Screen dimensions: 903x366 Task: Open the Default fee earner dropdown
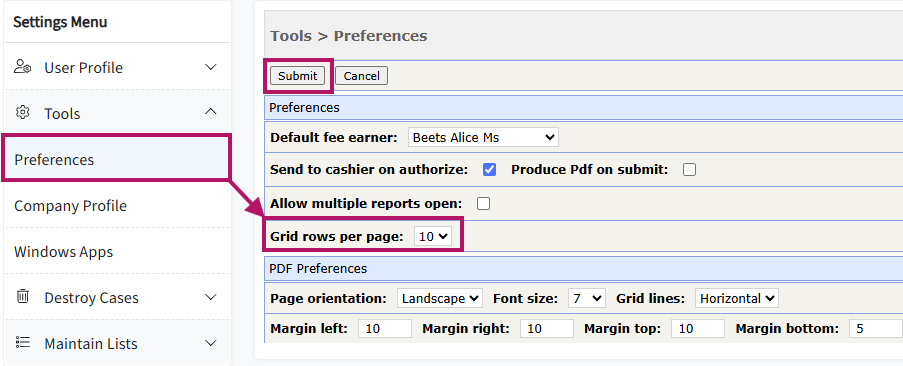483,138
